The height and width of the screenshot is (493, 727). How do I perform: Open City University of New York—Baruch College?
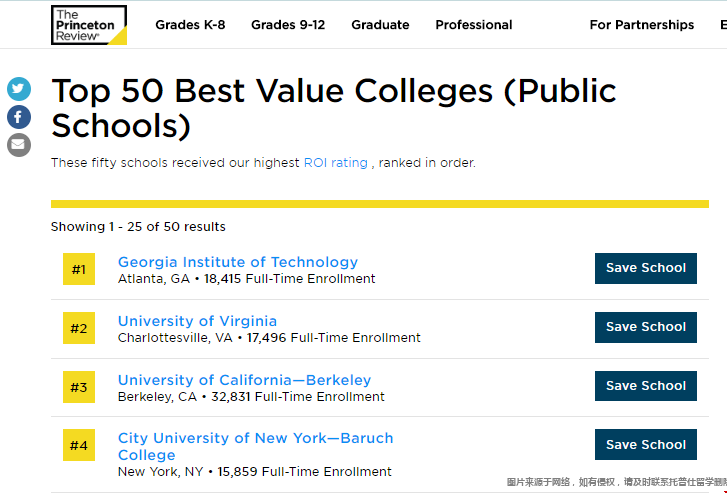point(255,447)
